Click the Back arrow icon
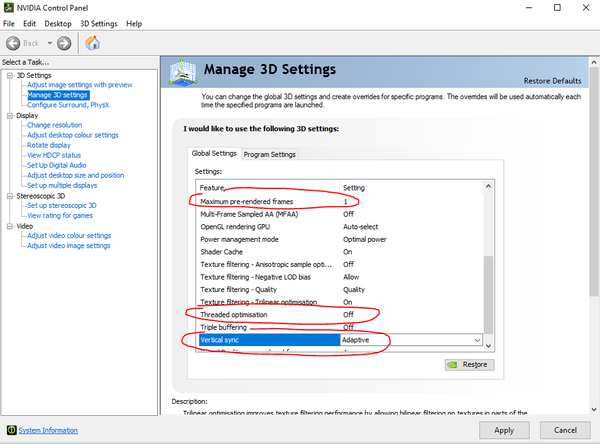 (13, 43)
